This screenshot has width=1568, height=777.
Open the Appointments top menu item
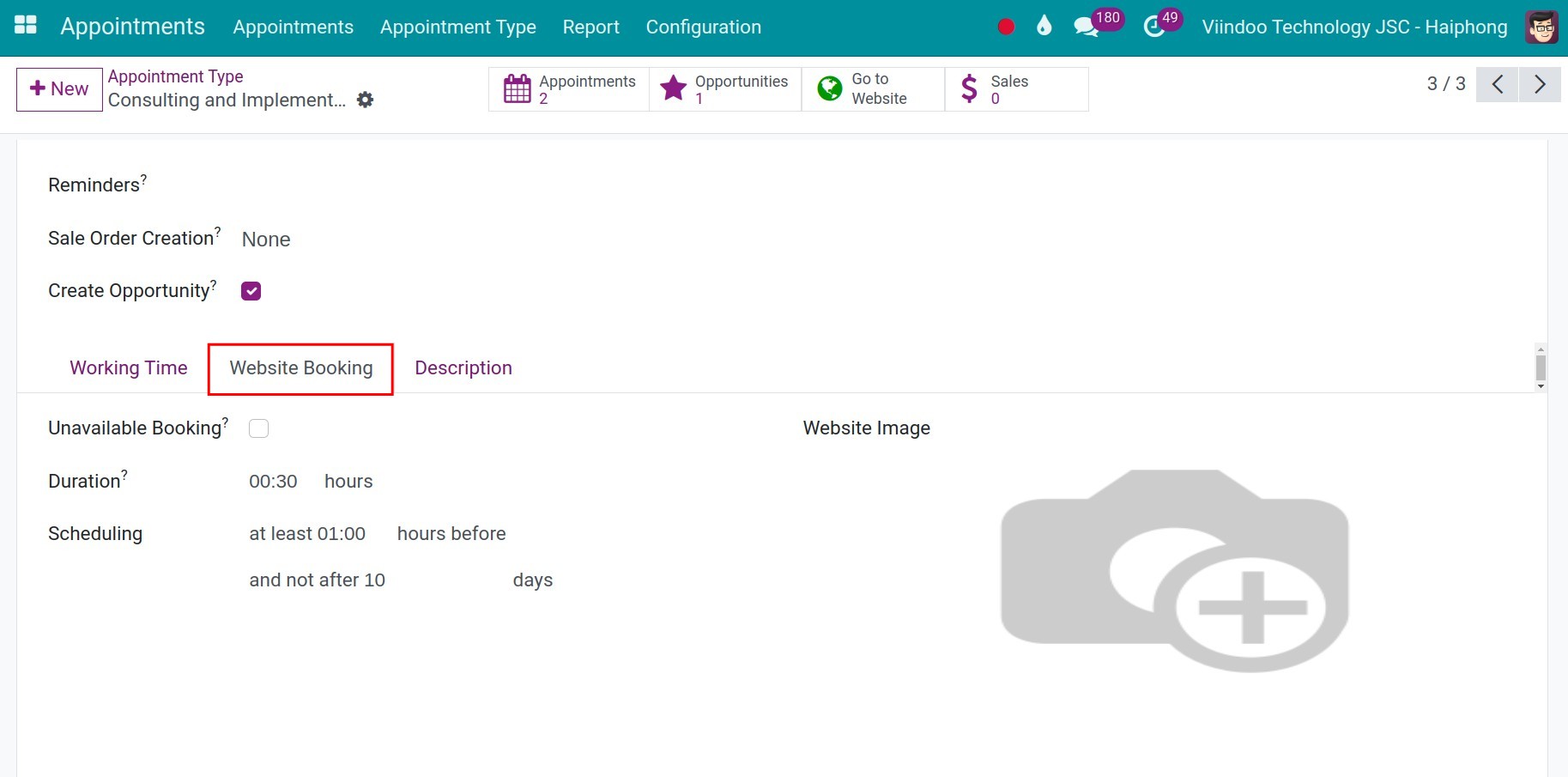tap(294, 27)
